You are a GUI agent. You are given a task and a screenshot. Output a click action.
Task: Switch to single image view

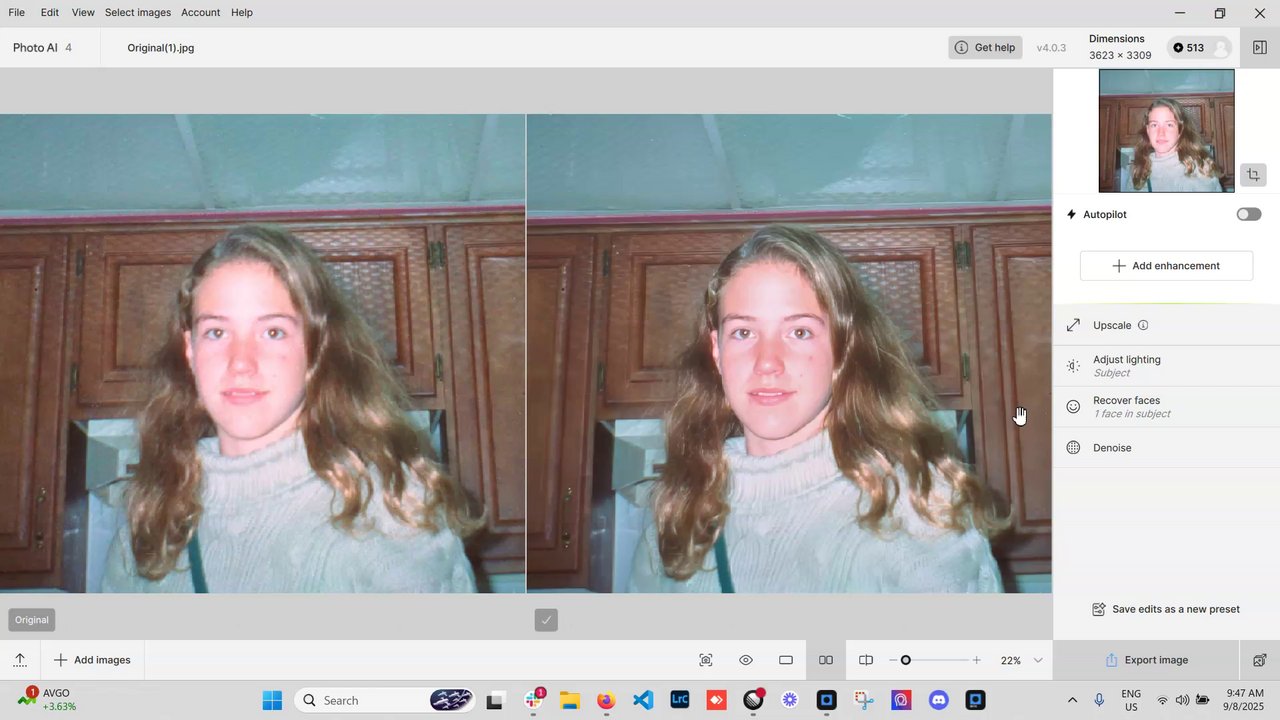click(x=786, y=660)
